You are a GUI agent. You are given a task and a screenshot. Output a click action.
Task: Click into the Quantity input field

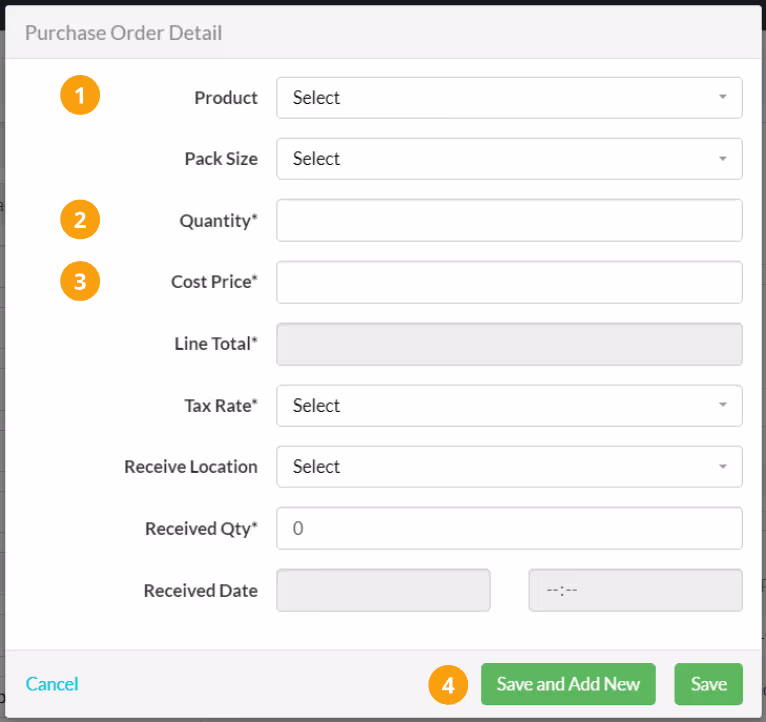coord(509,220)
